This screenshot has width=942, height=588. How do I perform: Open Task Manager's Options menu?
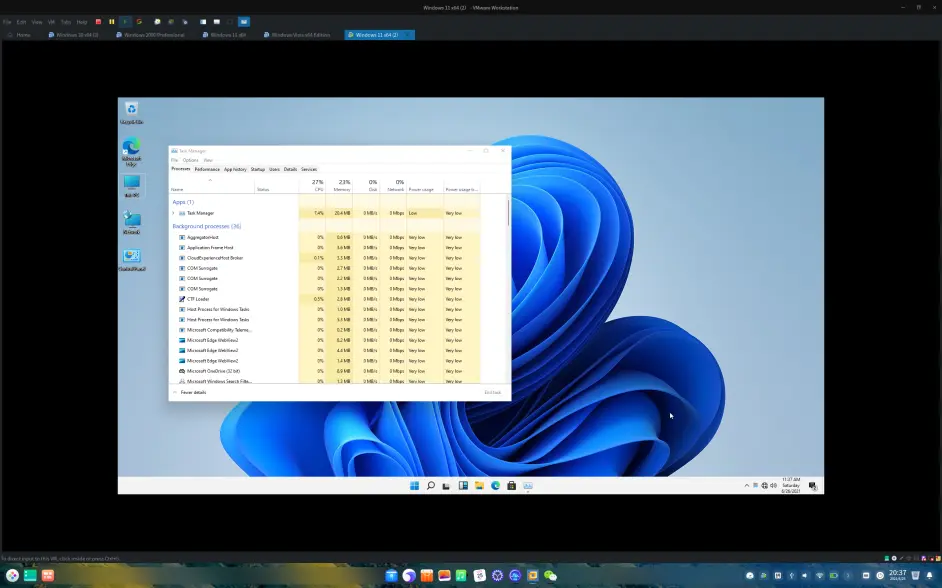[190, 160]
